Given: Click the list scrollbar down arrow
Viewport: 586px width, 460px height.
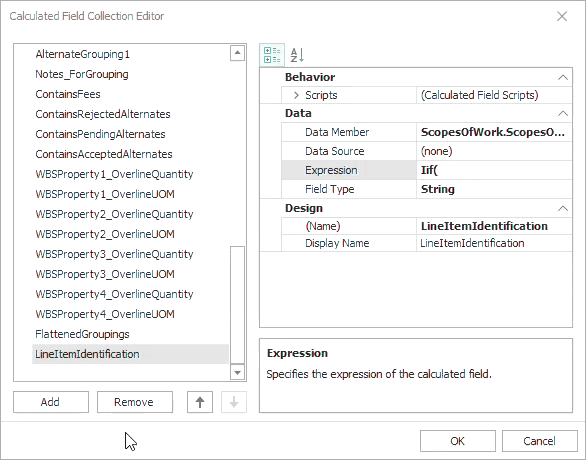Looking at the screenshot, I should pos(237,372).
